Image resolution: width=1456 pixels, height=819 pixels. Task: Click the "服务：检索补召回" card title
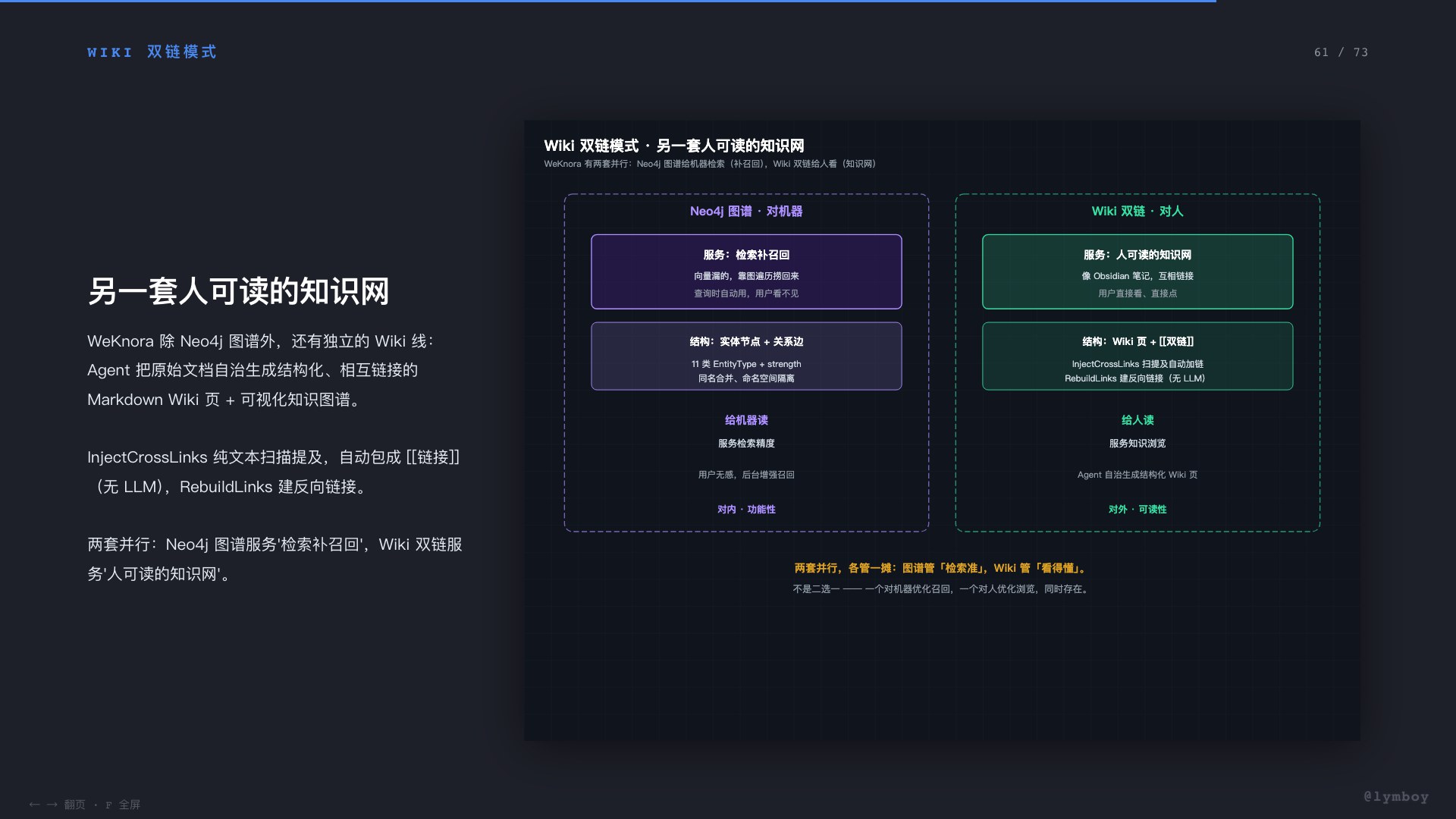click(746, 255)
